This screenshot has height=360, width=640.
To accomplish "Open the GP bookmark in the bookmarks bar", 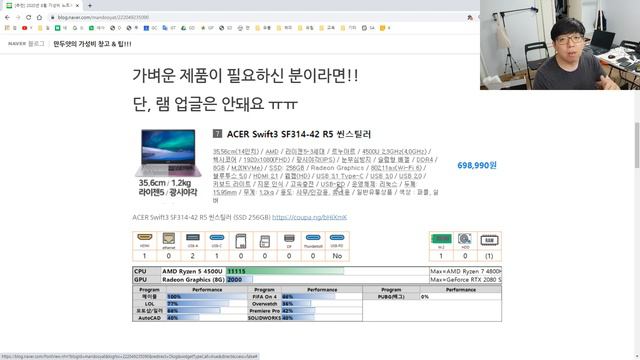I will tap(207, 28).
